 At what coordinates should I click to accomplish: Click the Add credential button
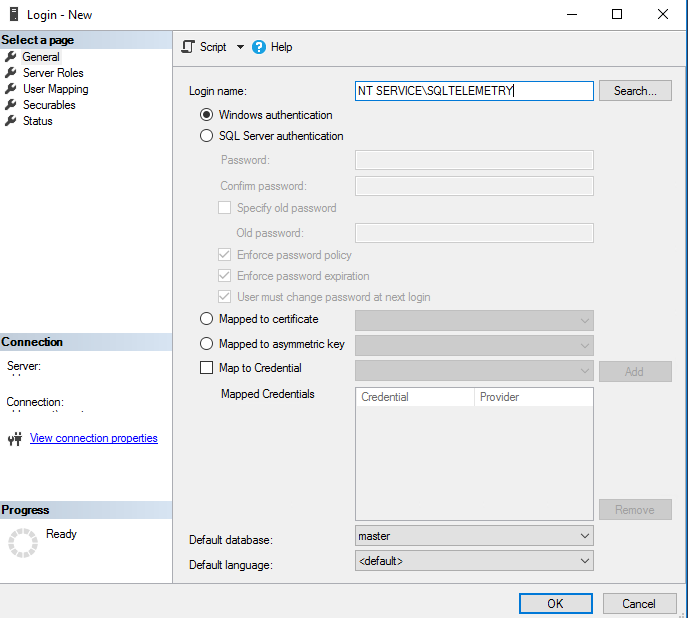tap(635, 371)
